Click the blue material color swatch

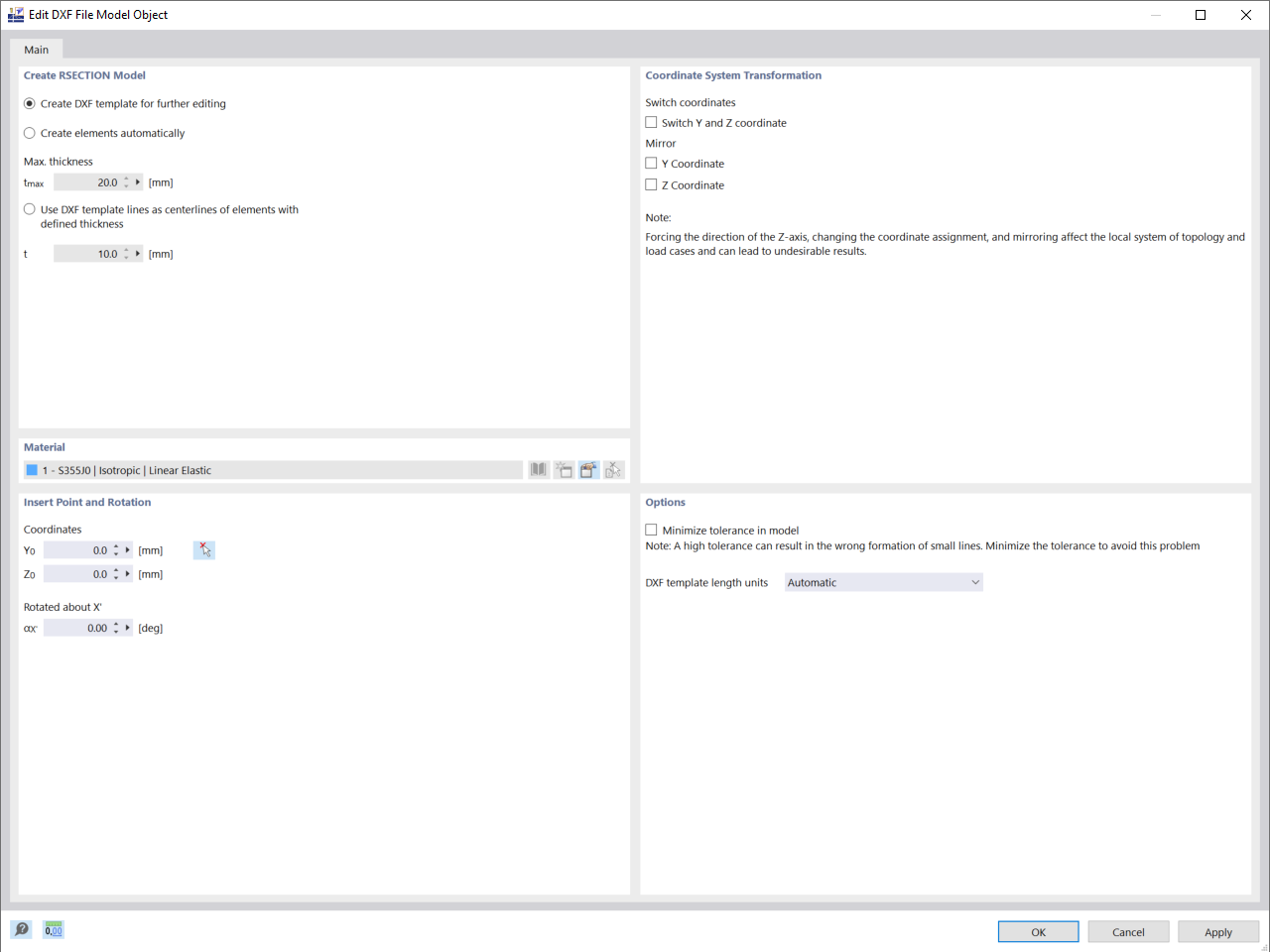[33, 469]
